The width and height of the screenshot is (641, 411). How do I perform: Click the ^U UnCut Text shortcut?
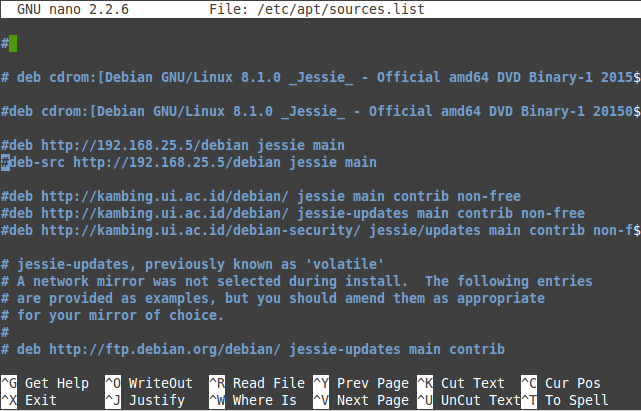(469, 400)
